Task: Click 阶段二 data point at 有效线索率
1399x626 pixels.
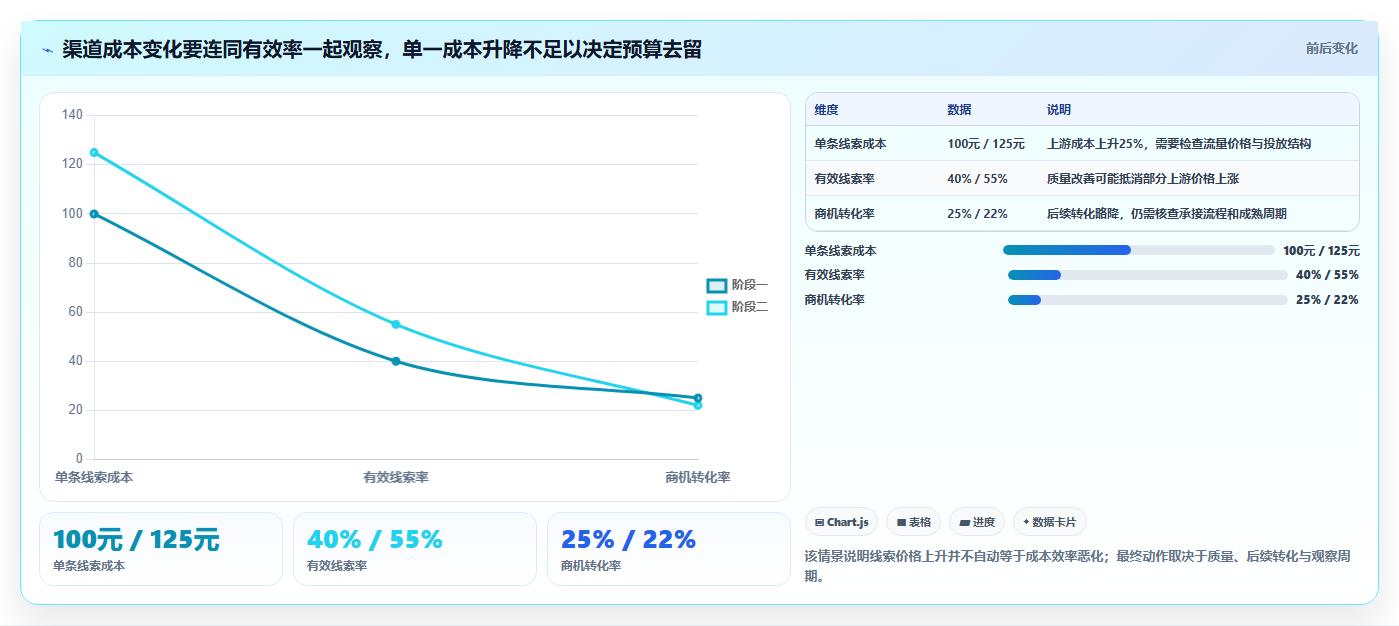Action: pos(396,324)
